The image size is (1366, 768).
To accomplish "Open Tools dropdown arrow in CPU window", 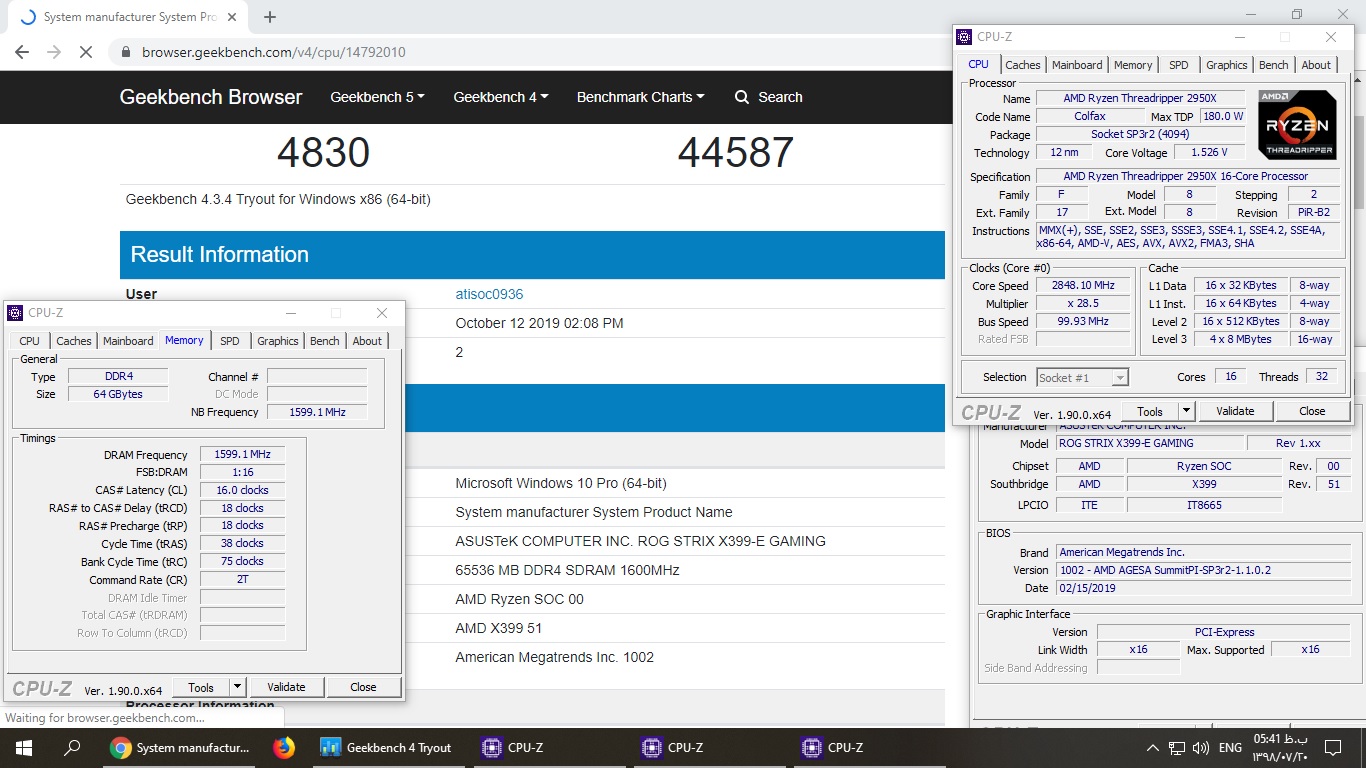I will click(x=1186, y=411).
